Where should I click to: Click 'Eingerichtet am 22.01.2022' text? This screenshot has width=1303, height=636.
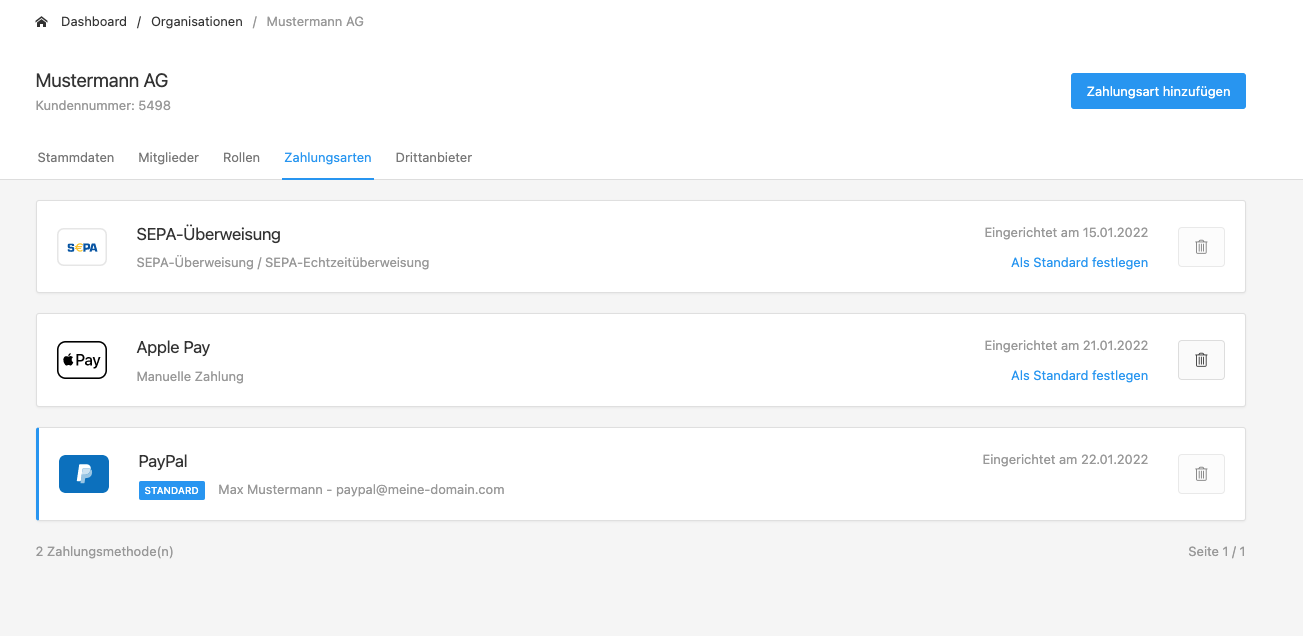(x=1065, y=460)
